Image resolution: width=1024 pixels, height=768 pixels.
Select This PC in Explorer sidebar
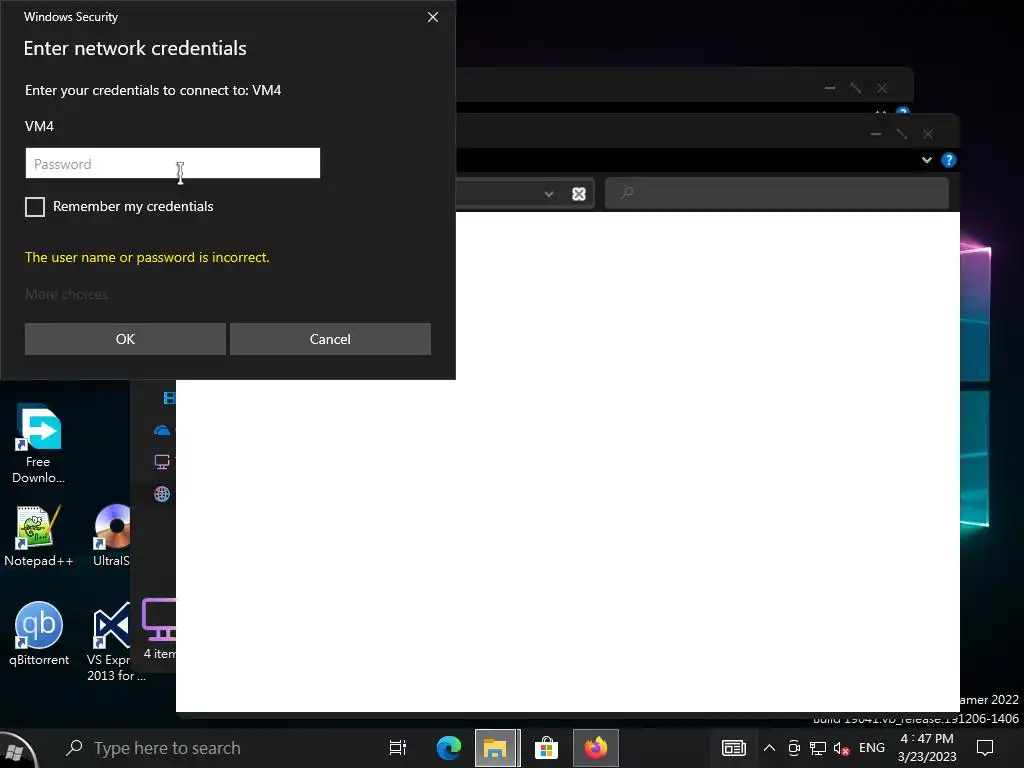pyautogui.click(x=162, y=462)
